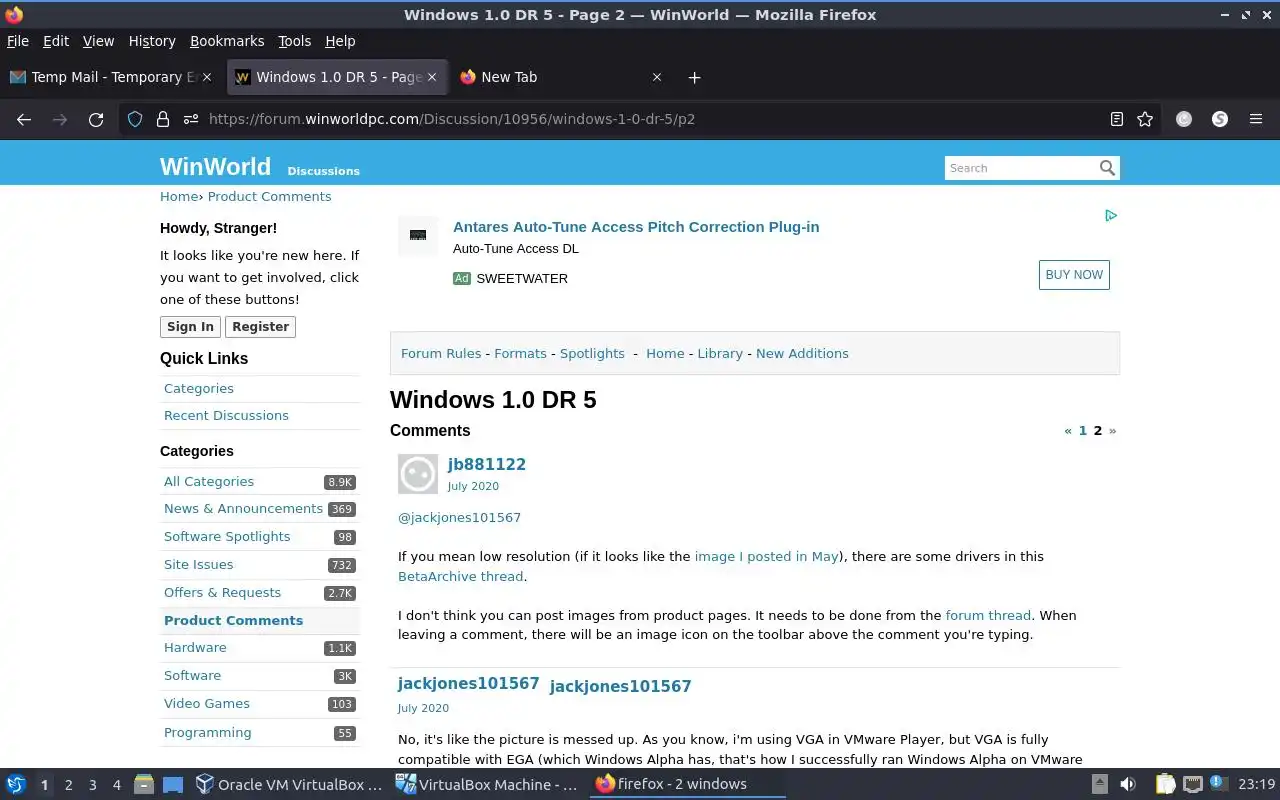Click the network icon in system tray
Image resolution: width=1280 pixels, height=800 pixels.
pos(1193,784)
